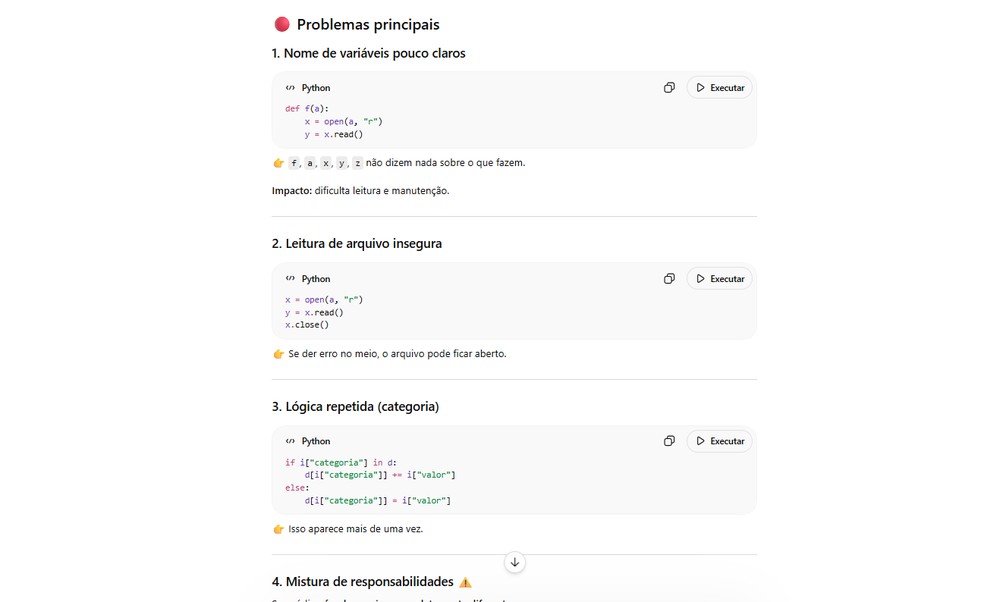Click the red circle beside Problemas principais
Image resolution: width=984 pixels, height=602 pixels.
tap(280, 23)
